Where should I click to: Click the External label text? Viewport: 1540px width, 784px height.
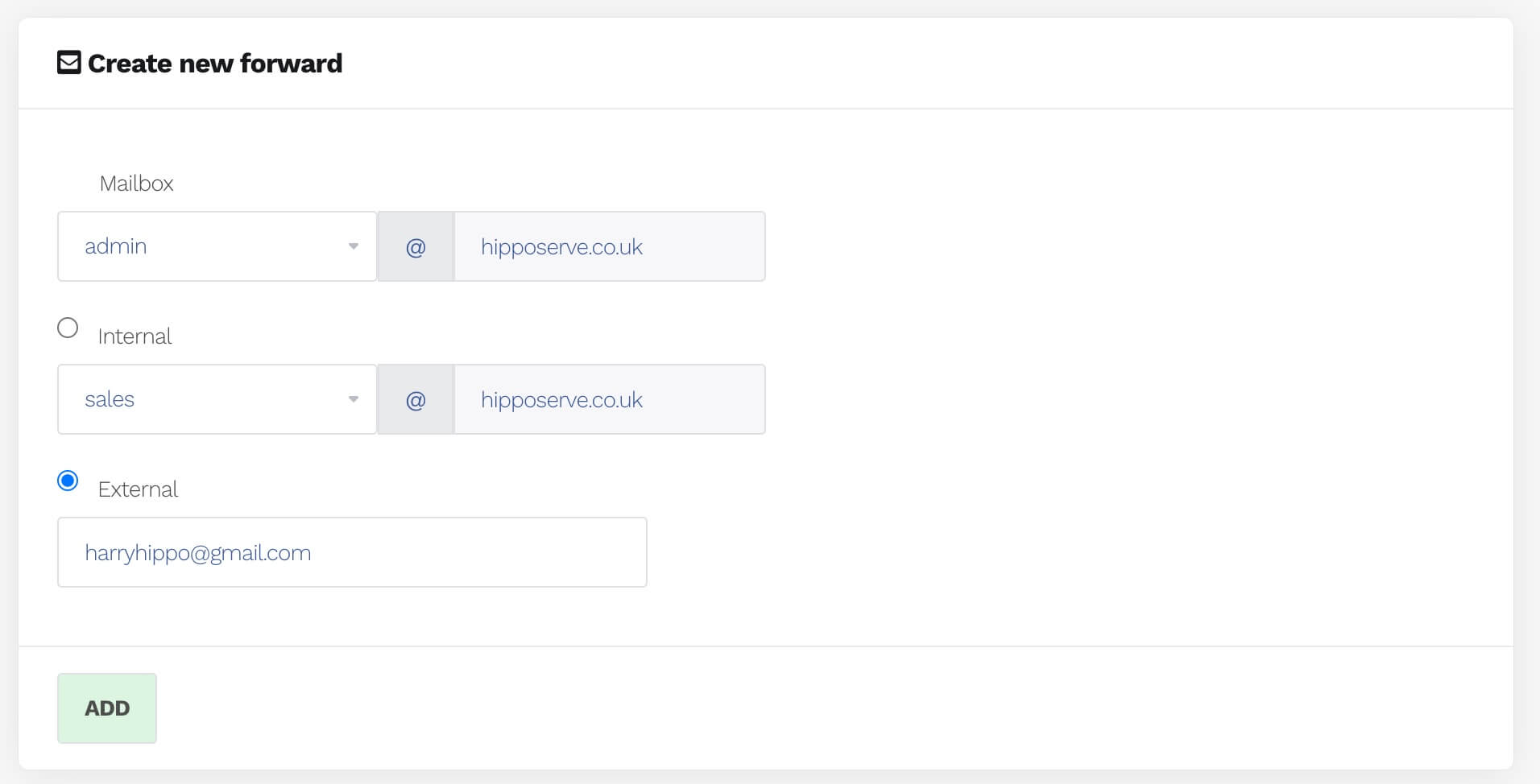click(x=138, y=489)
